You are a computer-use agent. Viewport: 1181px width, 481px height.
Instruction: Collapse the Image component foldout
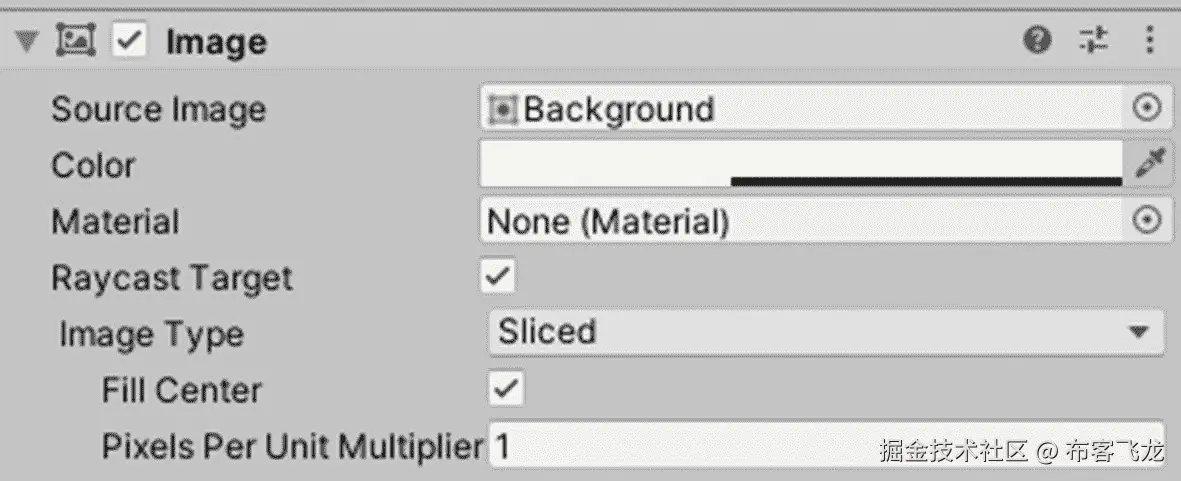27,42
